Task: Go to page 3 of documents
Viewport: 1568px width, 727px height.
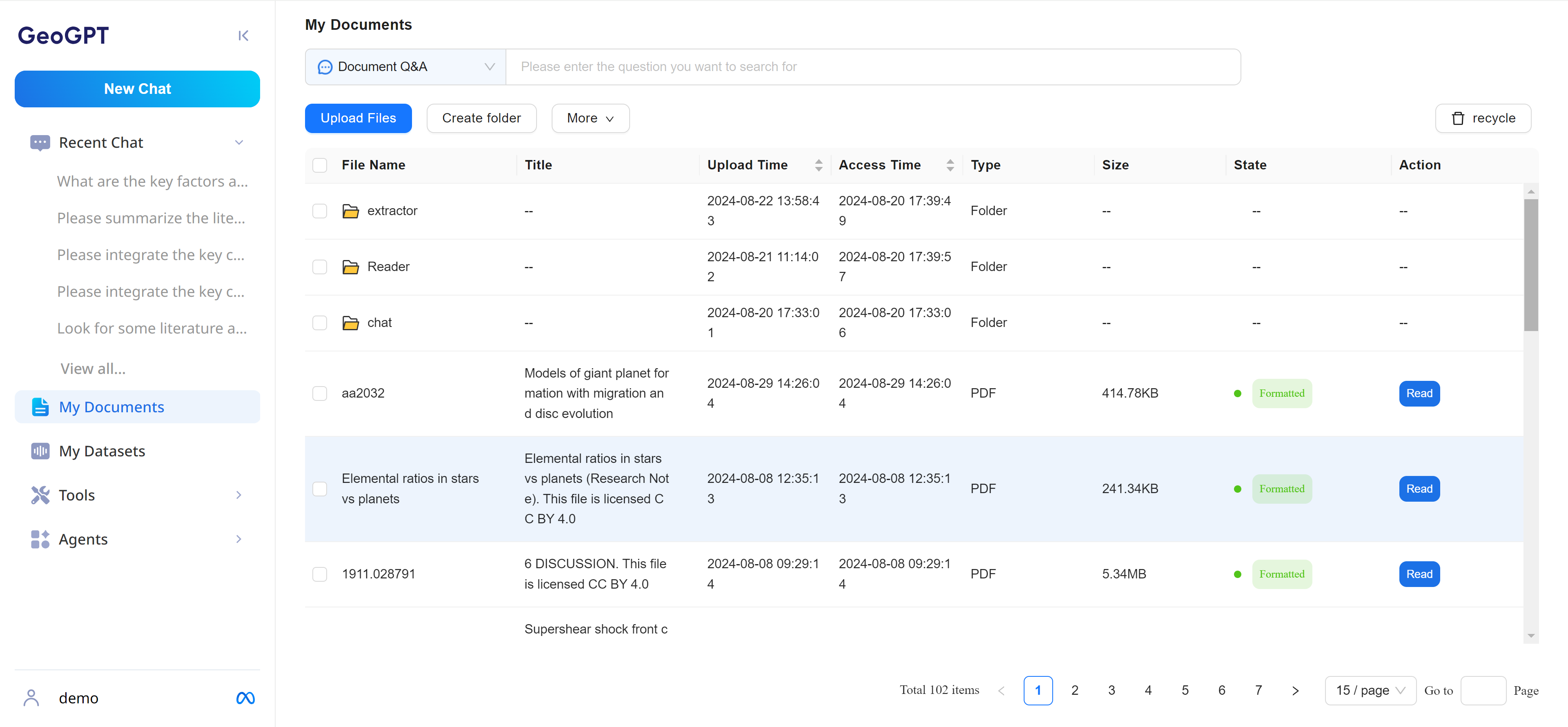Action: 1111,691
